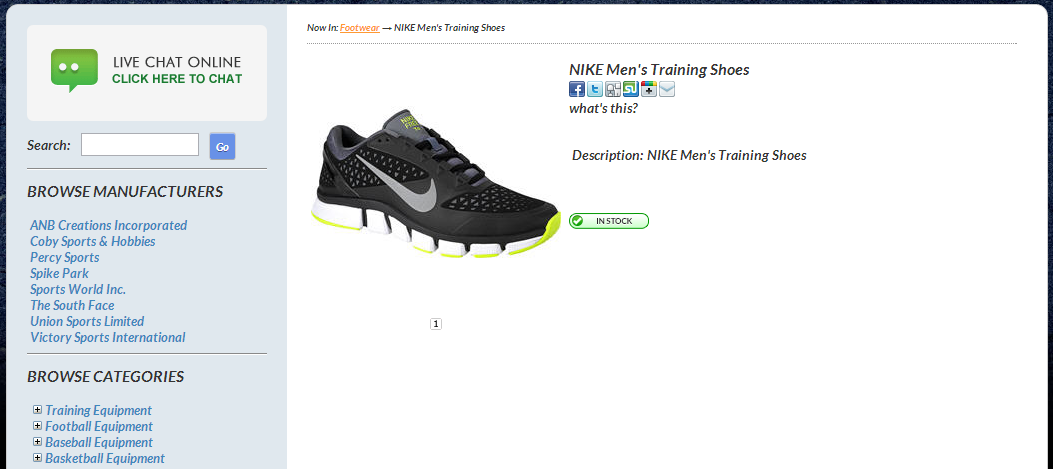Expand the Football Equipment category
Viewport: 1053px width, 469px height.
pyautogui.click(x=38, y=426)
